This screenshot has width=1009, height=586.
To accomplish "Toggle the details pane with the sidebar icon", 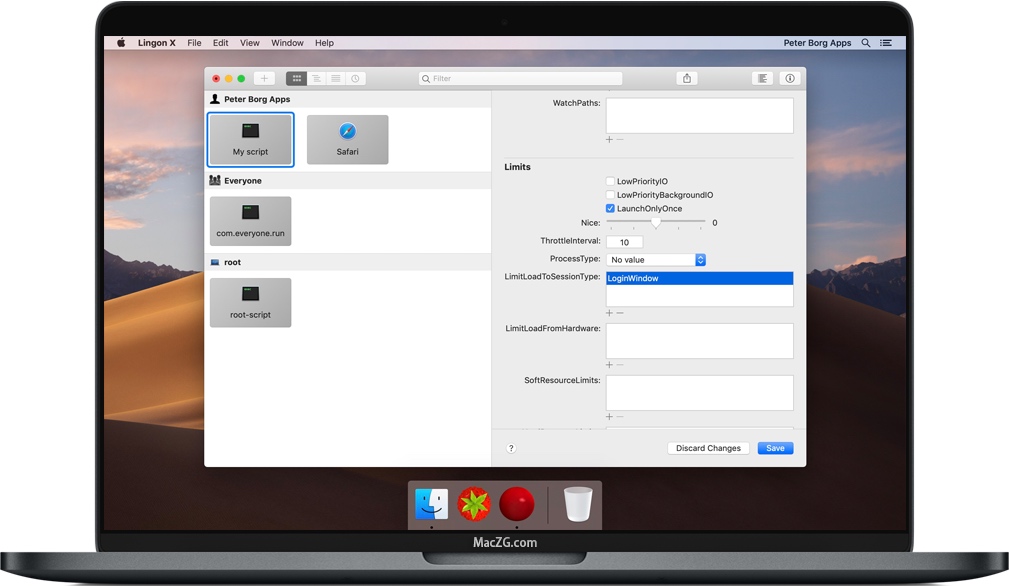I will [761, 77].
